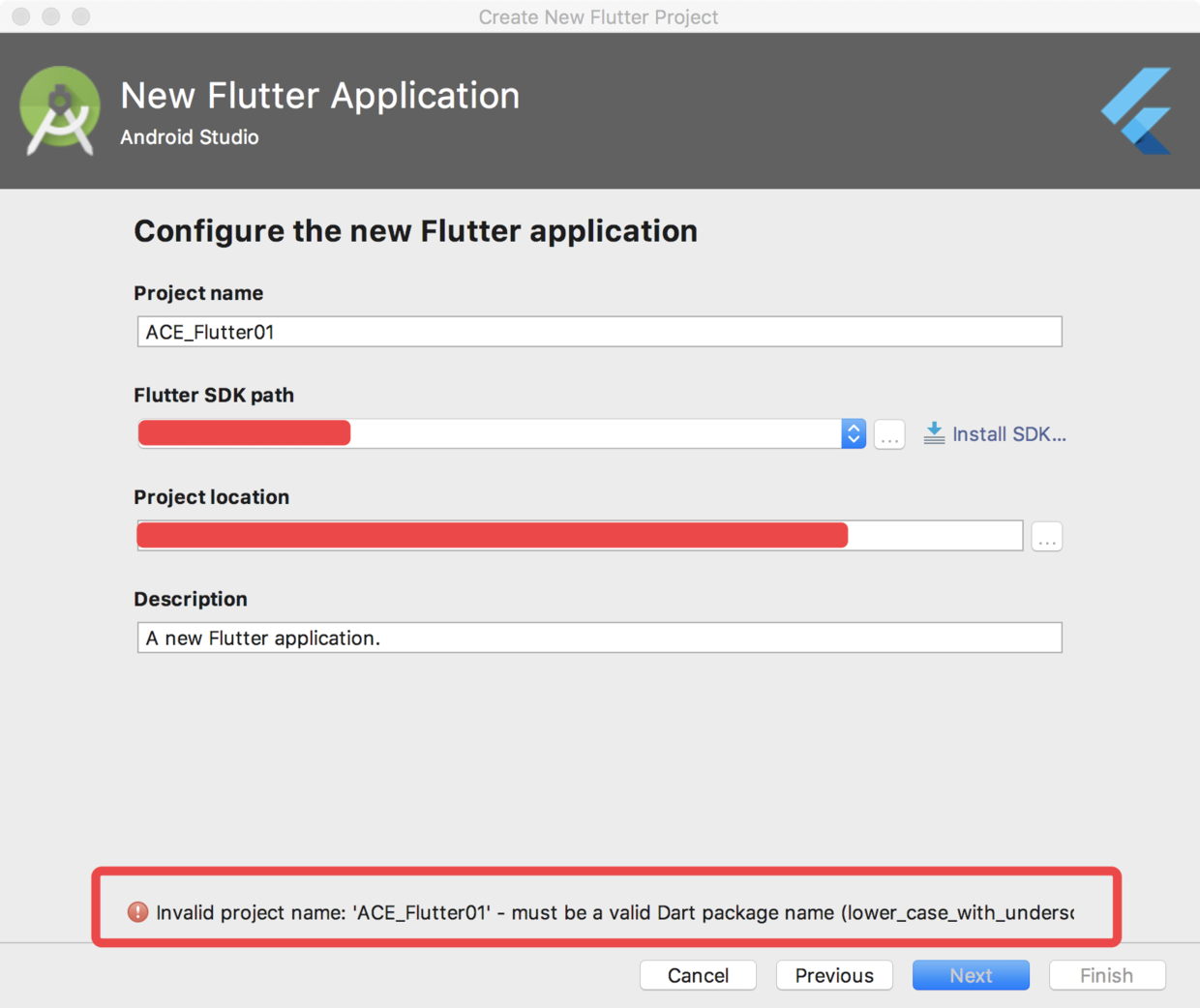Expand the Flutter SDK path dropdown

pos(853,434)
